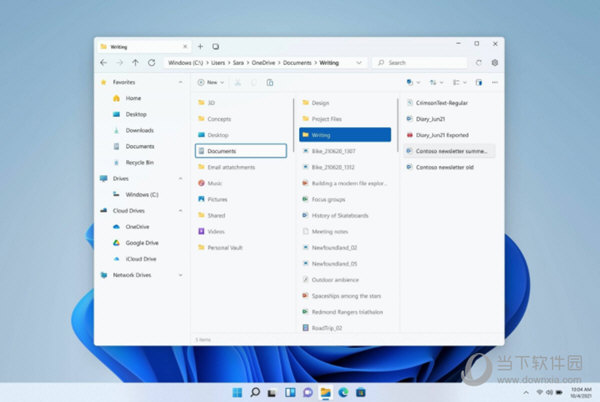This screenshot has height=402, width=600.
Task: Click Windows (C:) in the address path
Action: coord(186,63)
